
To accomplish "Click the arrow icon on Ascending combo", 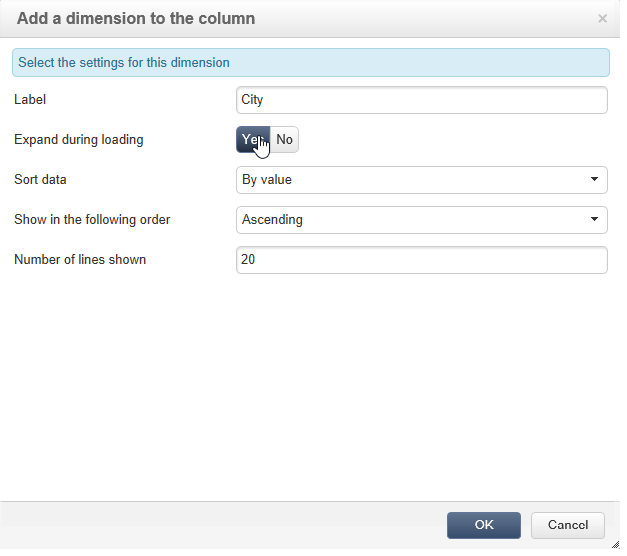I will point(595,220).
